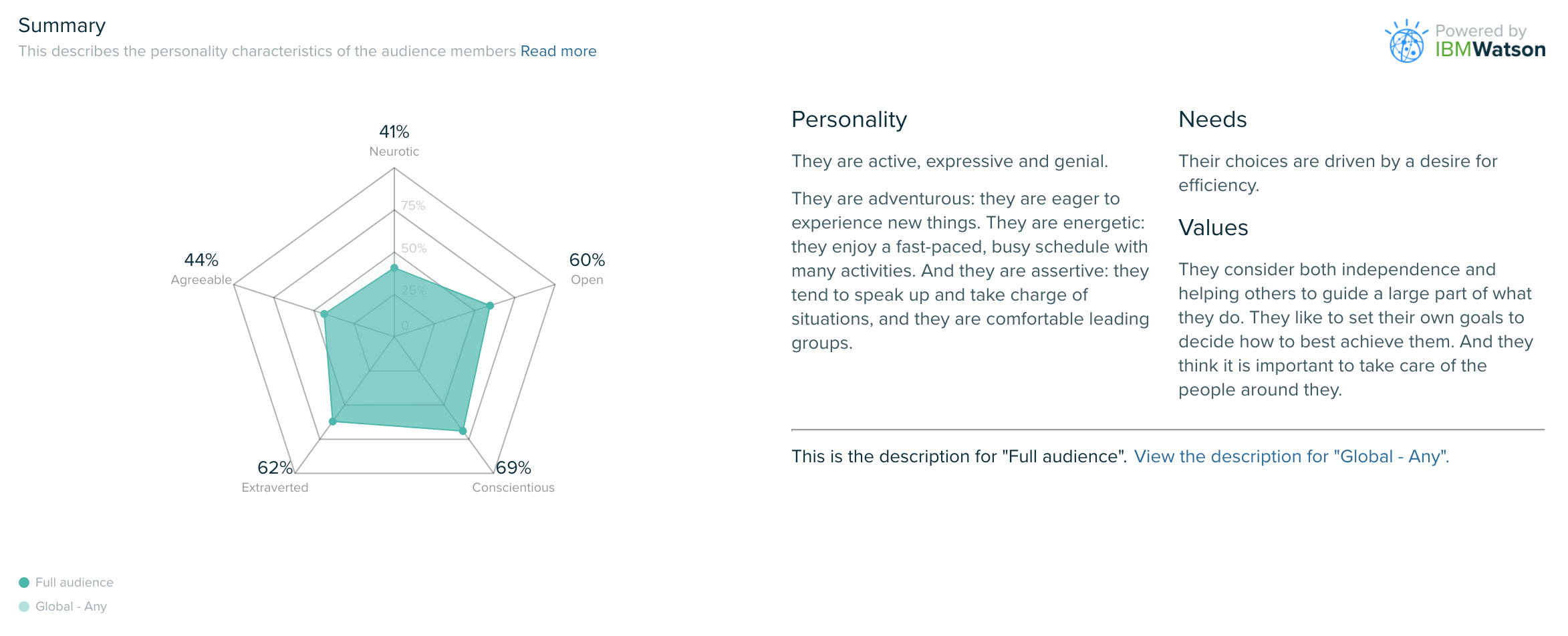Screen dimensions: 1568x636
Task: Click the IBM Watson globe icon
Action: click(x=1406, y=41)
